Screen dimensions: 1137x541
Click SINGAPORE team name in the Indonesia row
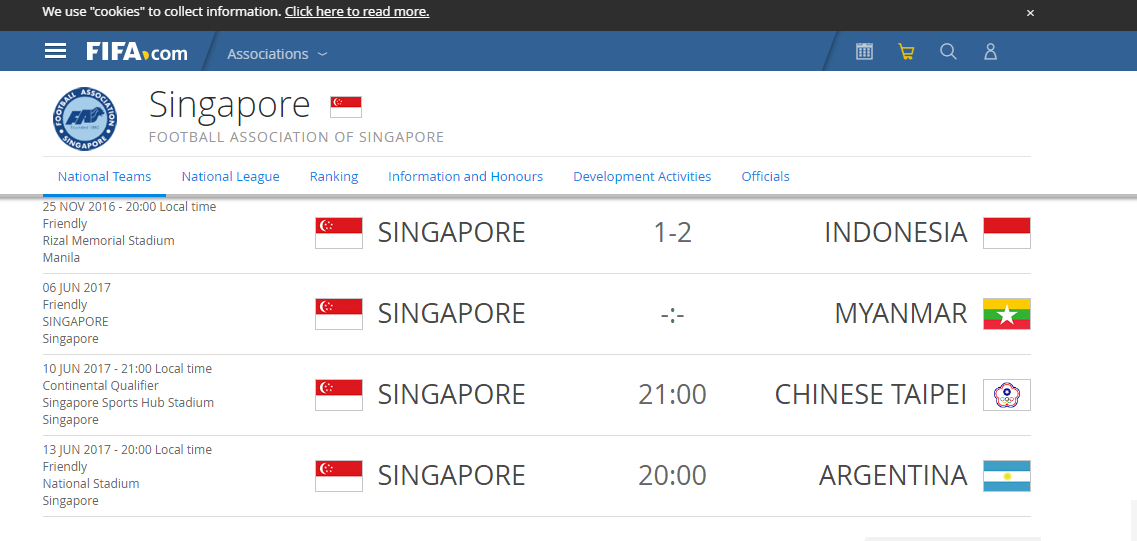(451, 233)
